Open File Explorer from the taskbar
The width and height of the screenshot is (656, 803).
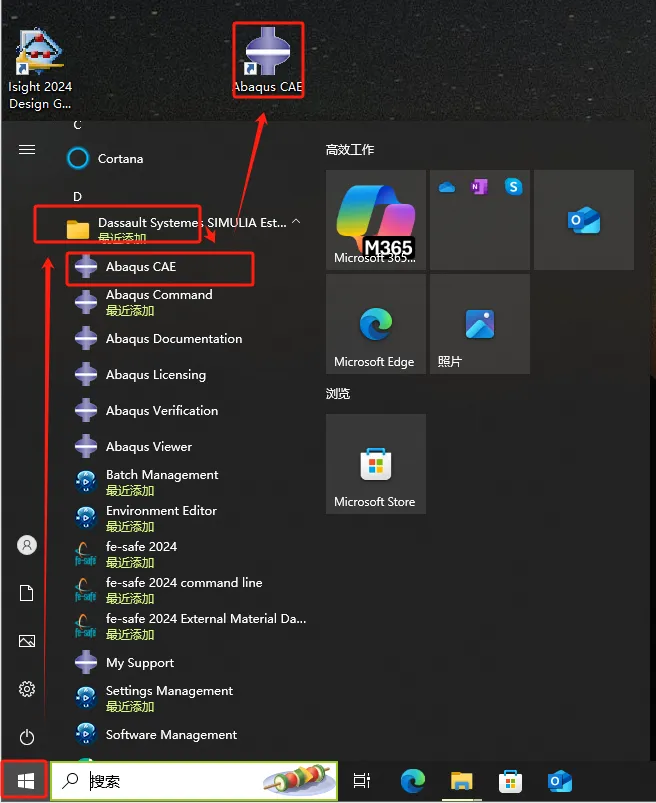tap(461, 781)
